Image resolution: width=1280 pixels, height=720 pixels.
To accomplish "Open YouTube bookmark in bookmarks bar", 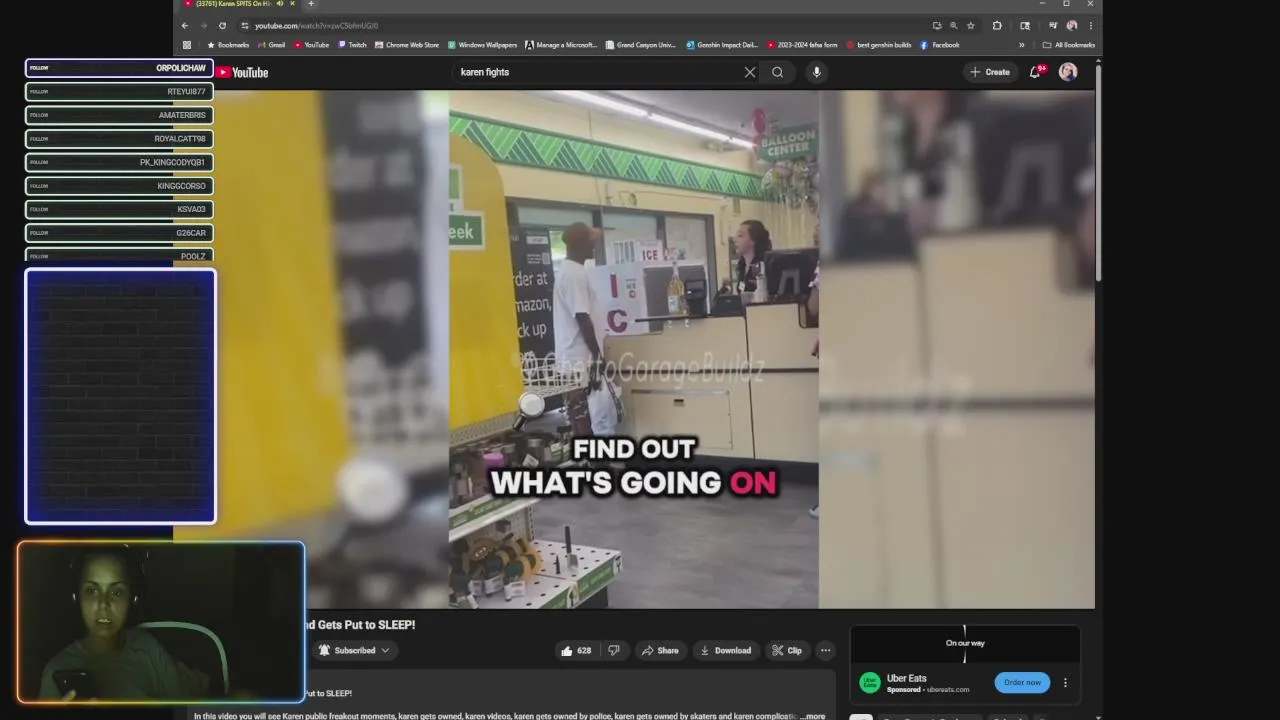I will [x=311, y=45].
